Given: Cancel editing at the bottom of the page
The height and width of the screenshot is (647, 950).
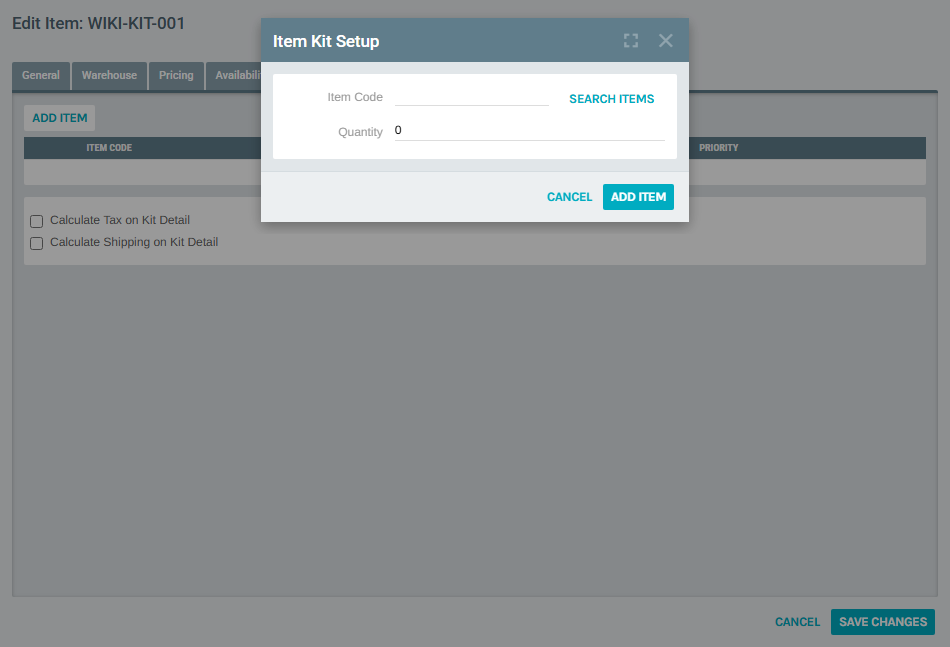Looking at the screenshot, I should click(x=797, y=621).
